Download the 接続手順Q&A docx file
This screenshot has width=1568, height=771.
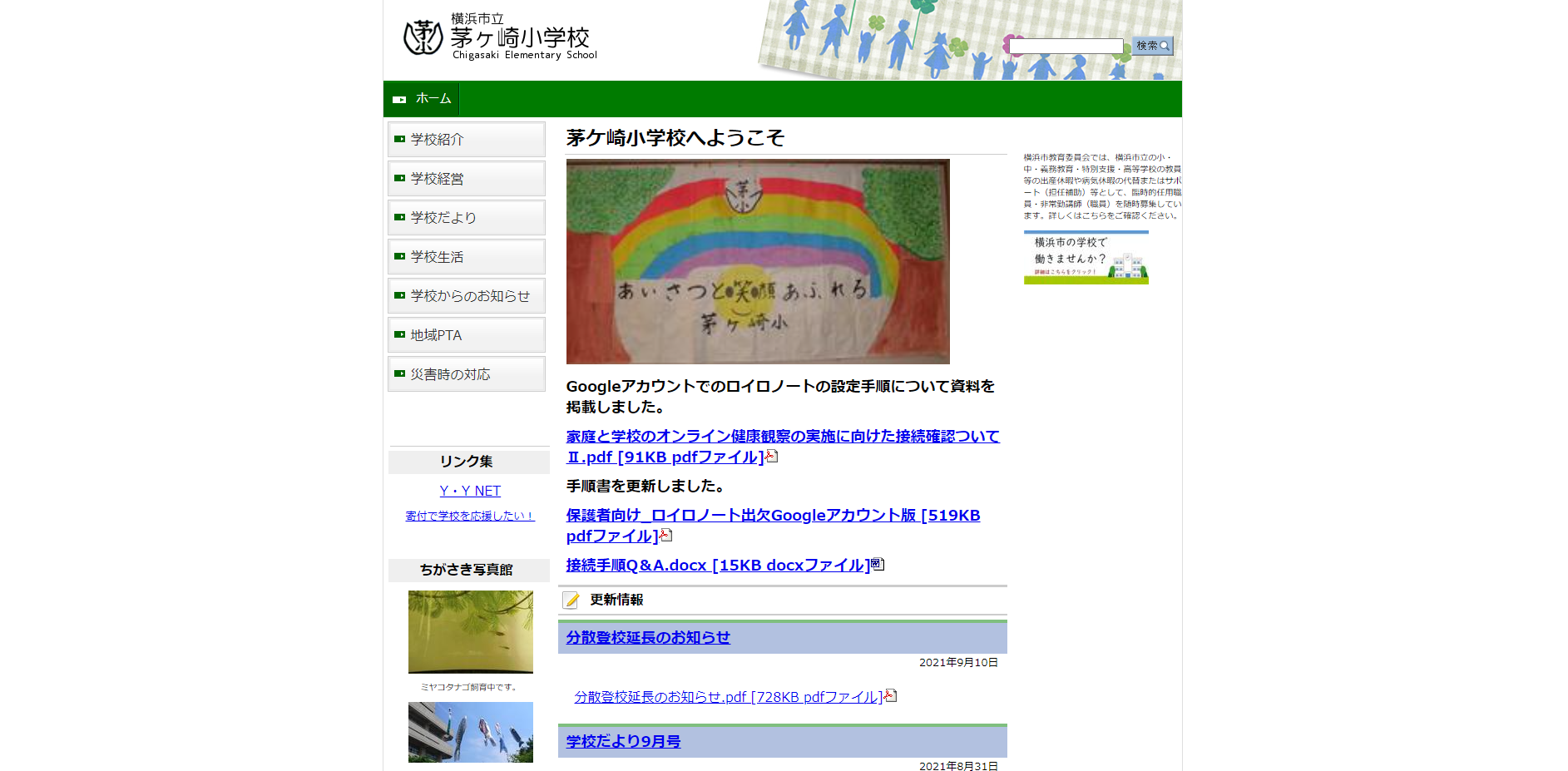[717, 566]
